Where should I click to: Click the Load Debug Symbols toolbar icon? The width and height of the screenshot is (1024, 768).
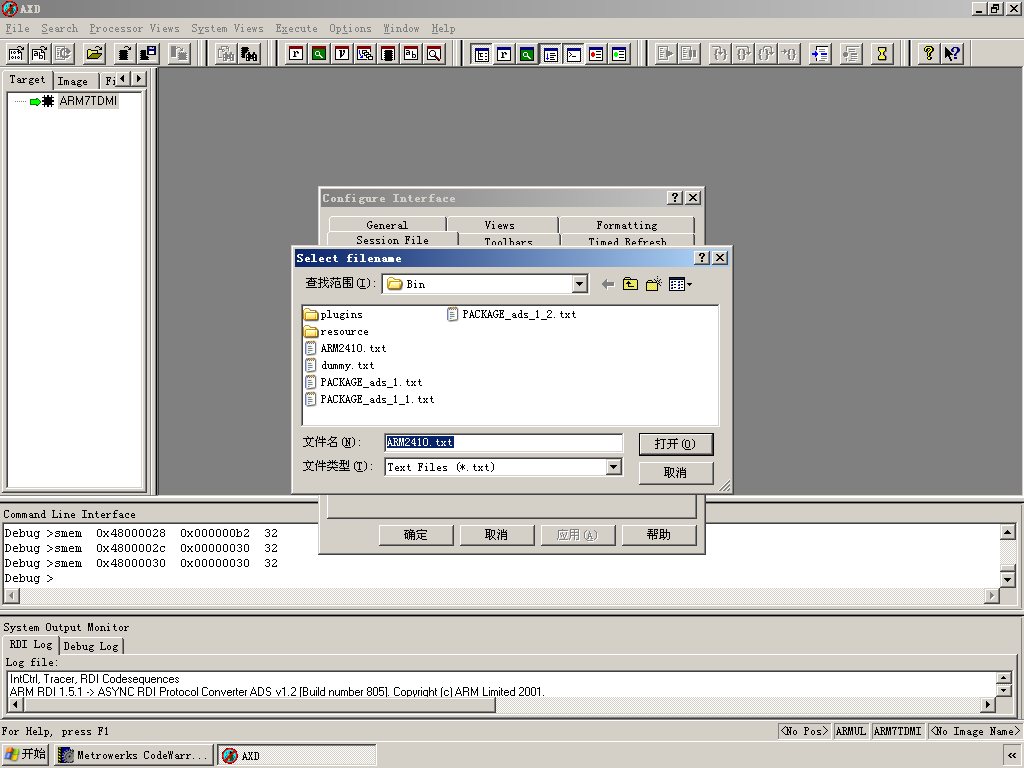coord(40,54)
